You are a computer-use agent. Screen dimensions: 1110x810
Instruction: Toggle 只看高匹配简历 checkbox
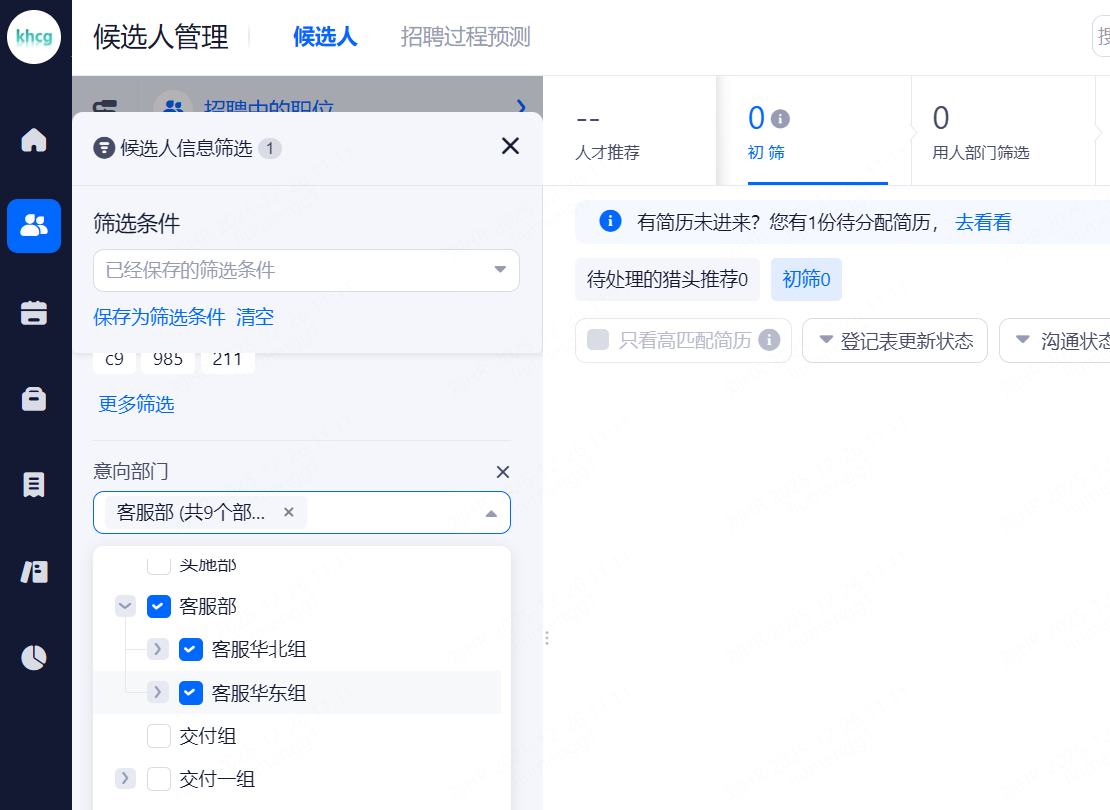(598, 340)
